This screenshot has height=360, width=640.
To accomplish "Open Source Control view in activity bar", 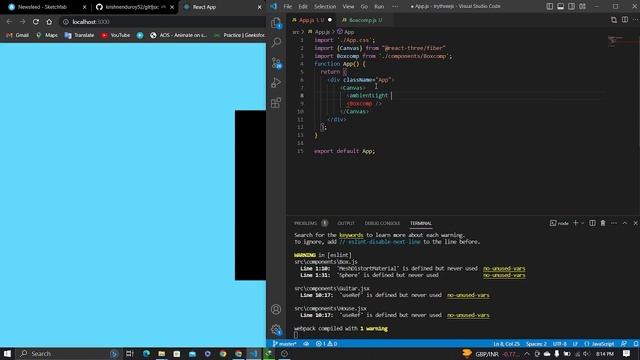I will [x=276, y=62].
